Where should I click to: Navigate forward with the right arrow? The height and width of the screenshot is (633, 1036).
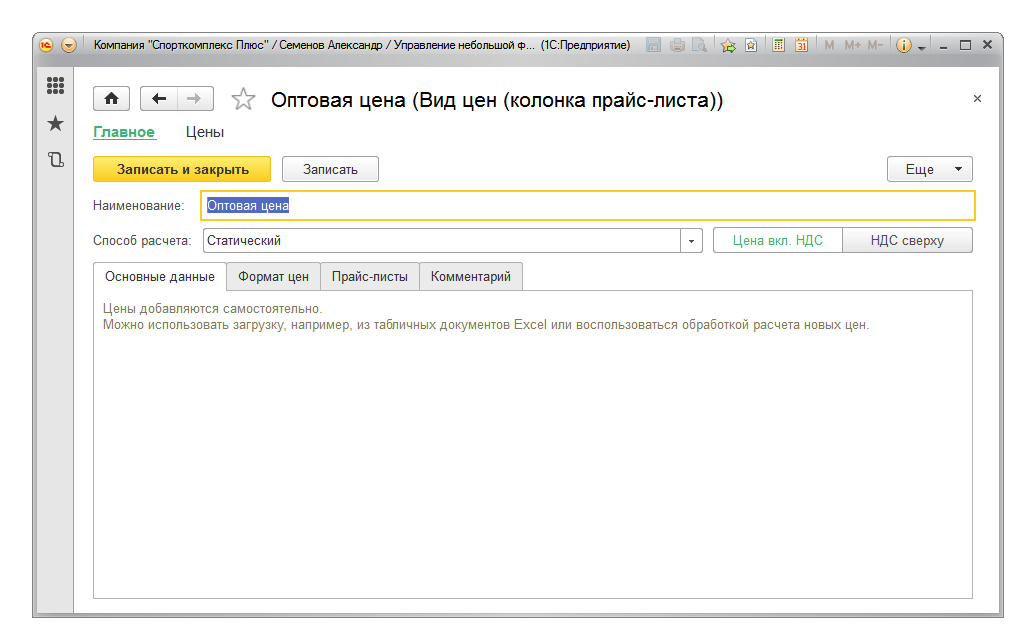click(x=195, y=99)
